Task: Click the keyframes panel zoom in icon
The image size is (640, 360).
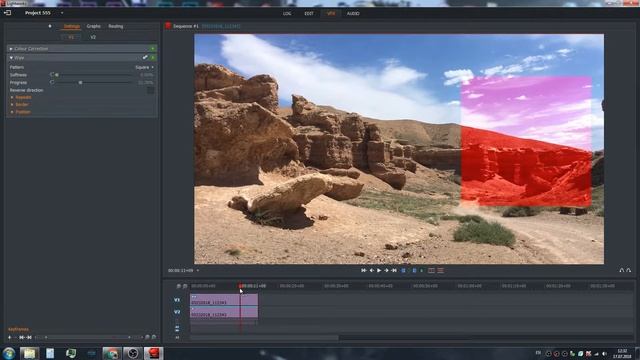Action: click(154, 337)
